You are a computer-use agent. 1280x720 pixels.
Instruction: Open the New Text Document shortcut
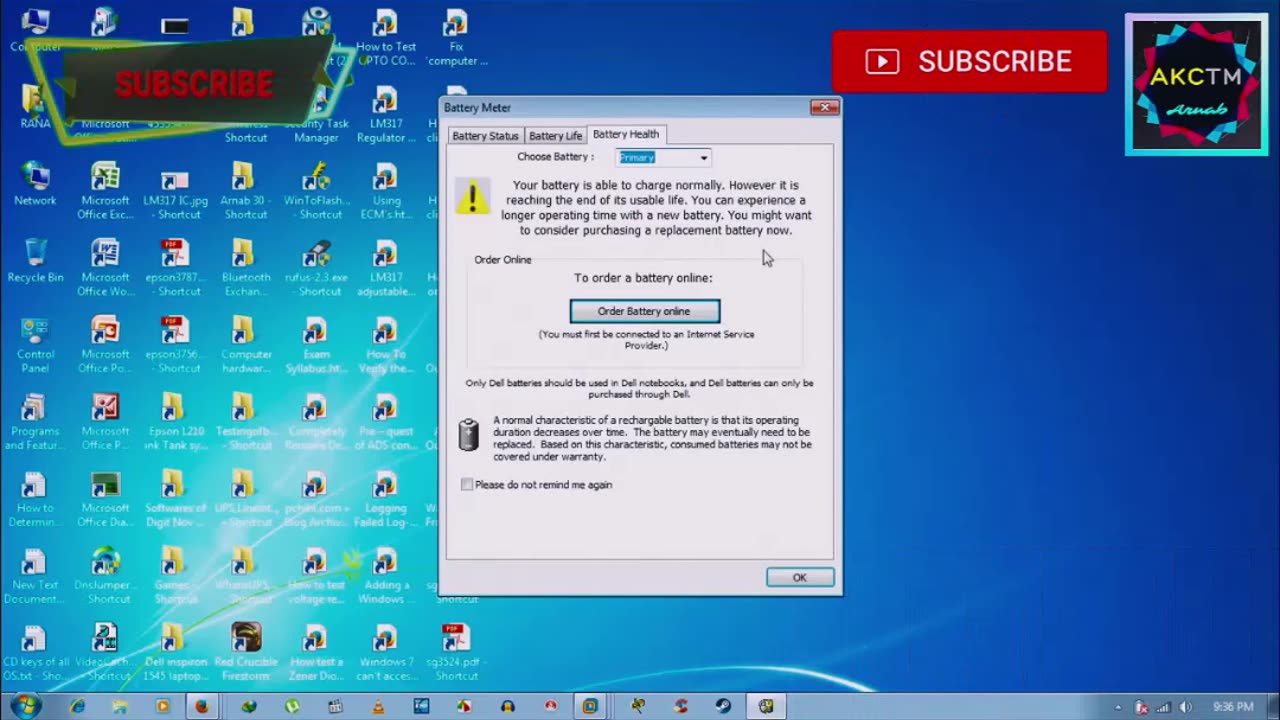point(35,575)
